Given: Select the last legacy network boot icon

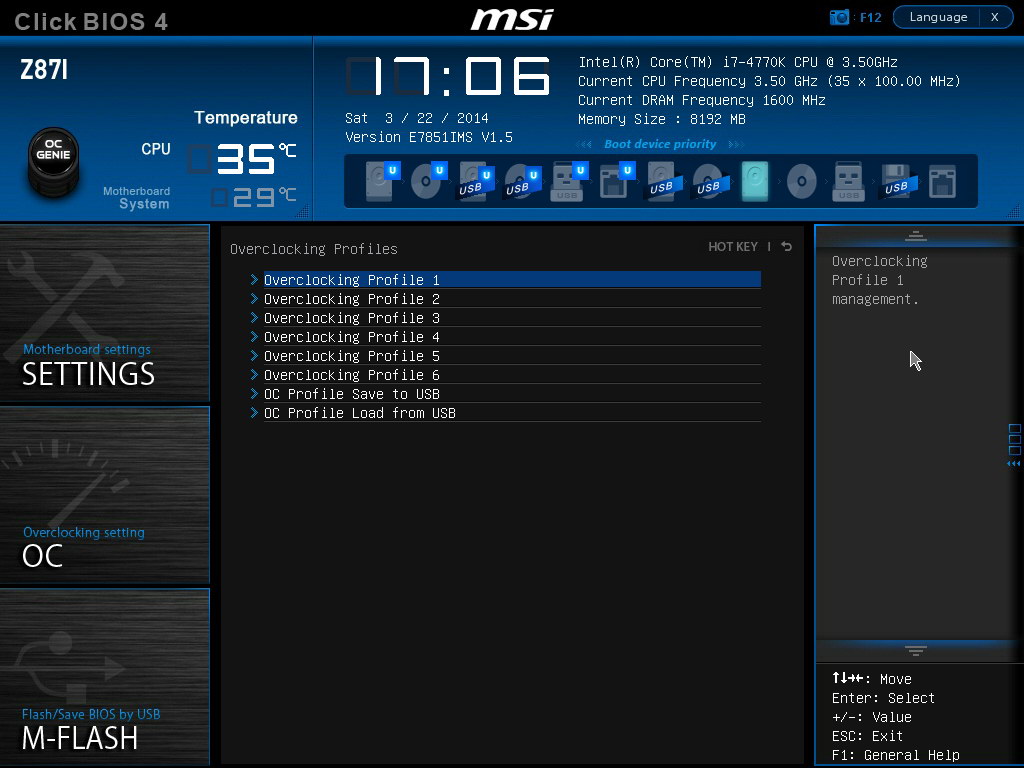Looking at the screenshot, I should 942,181.
